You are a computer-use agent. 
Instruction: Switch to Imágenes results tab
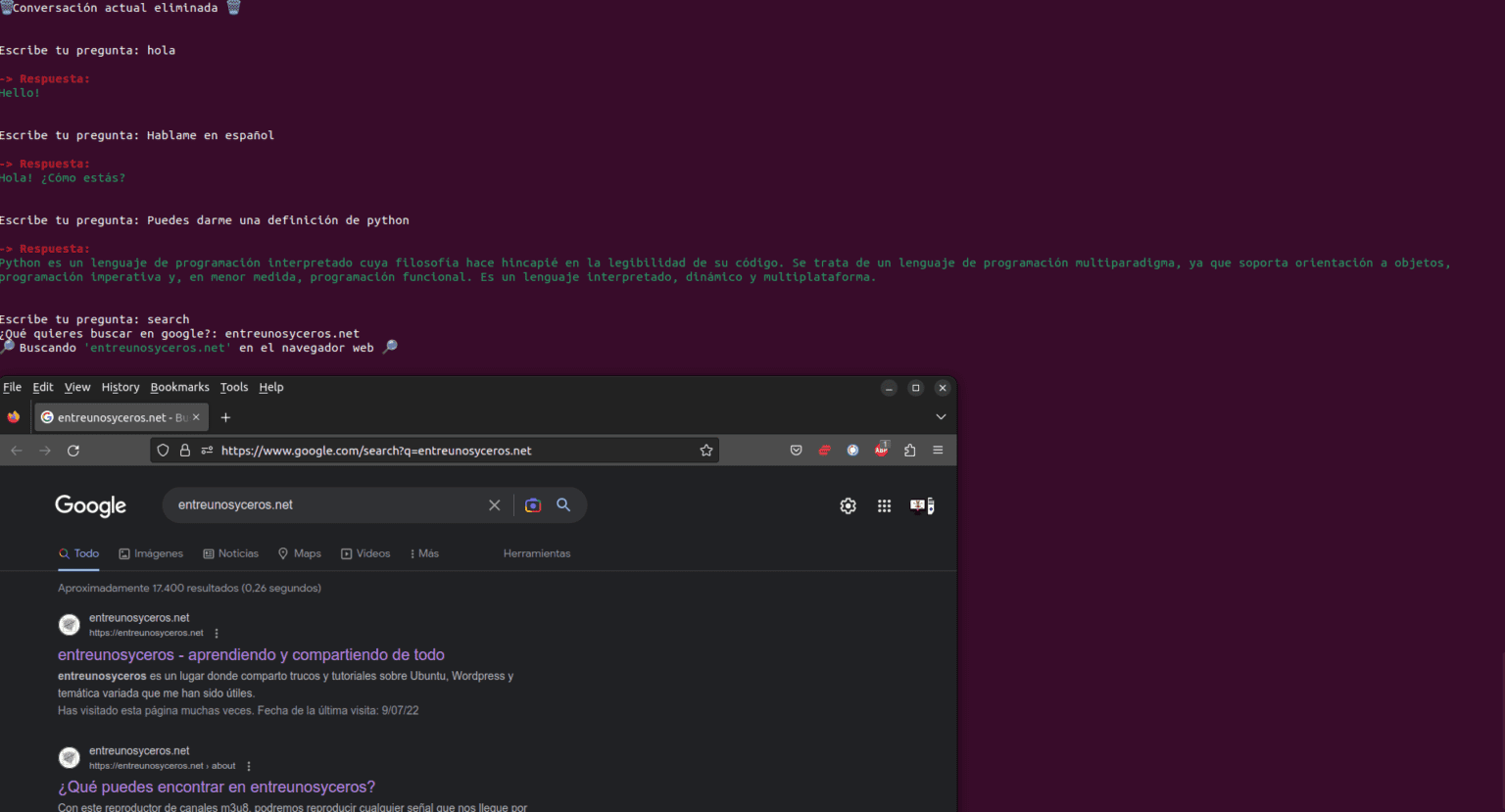coord(151,553)
